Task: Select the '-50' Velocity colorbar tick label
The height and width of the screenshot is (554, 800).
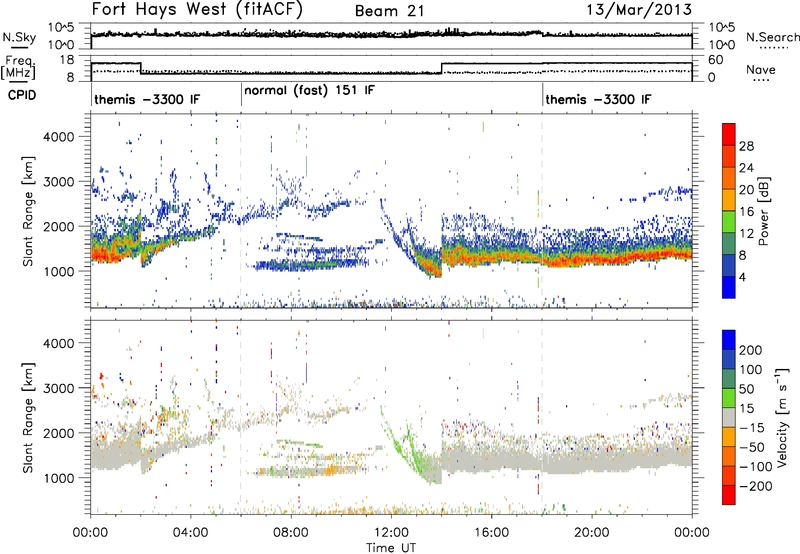Action: [752, 447]
